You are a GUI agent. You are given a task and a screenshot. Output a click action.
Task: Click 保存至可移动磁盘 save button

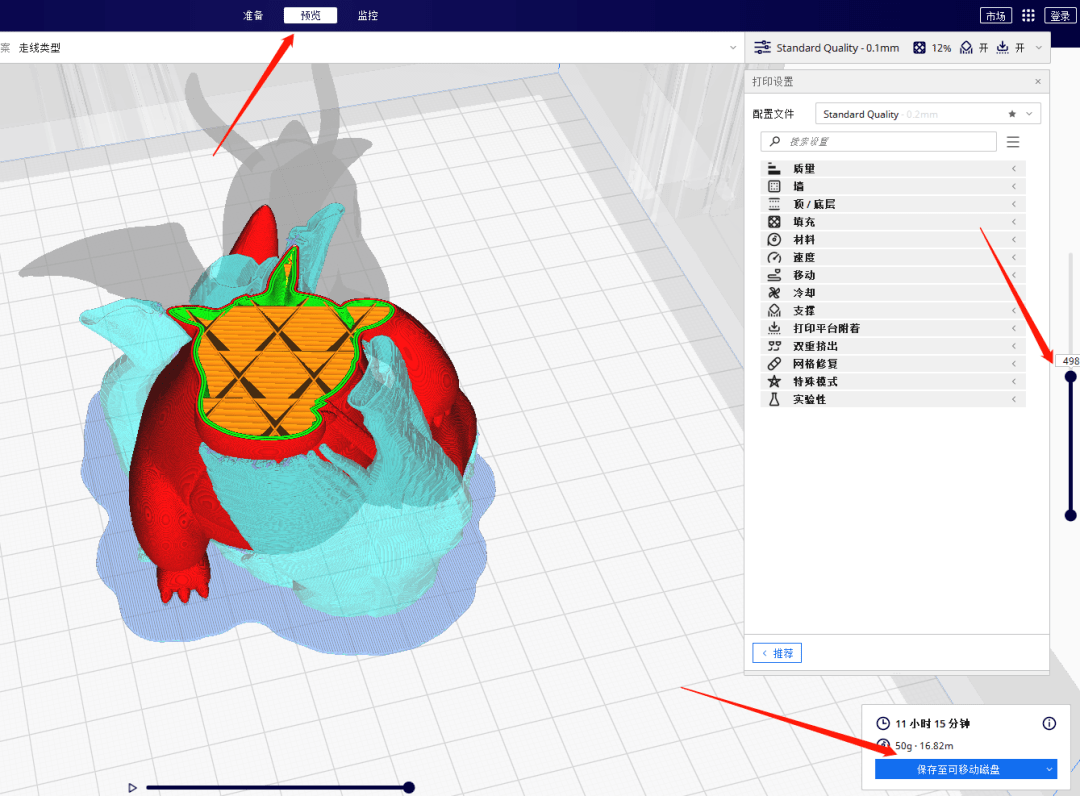tap(958, 769)
